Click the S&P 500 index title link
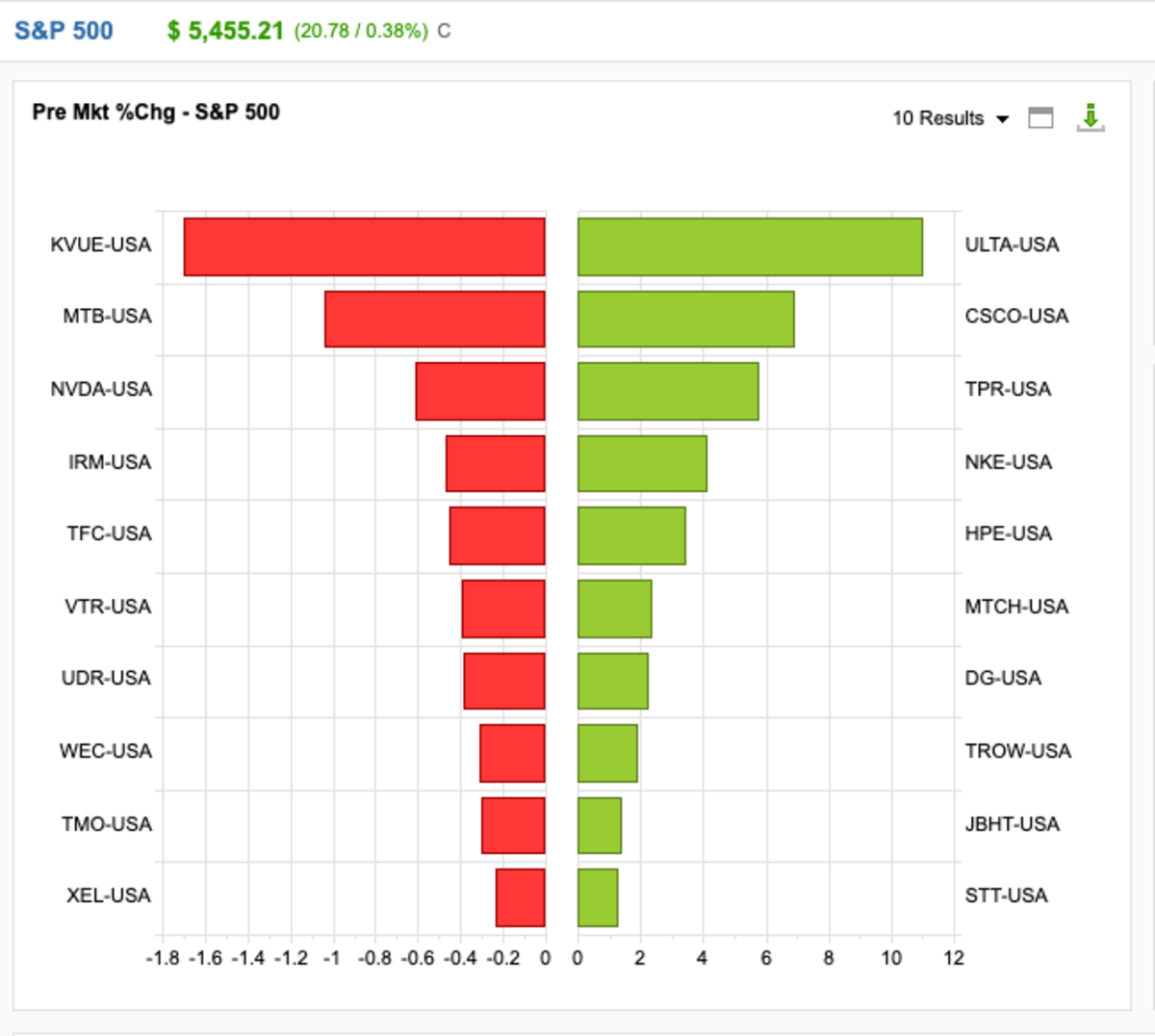The image size is (1155, 1036). 64,31
